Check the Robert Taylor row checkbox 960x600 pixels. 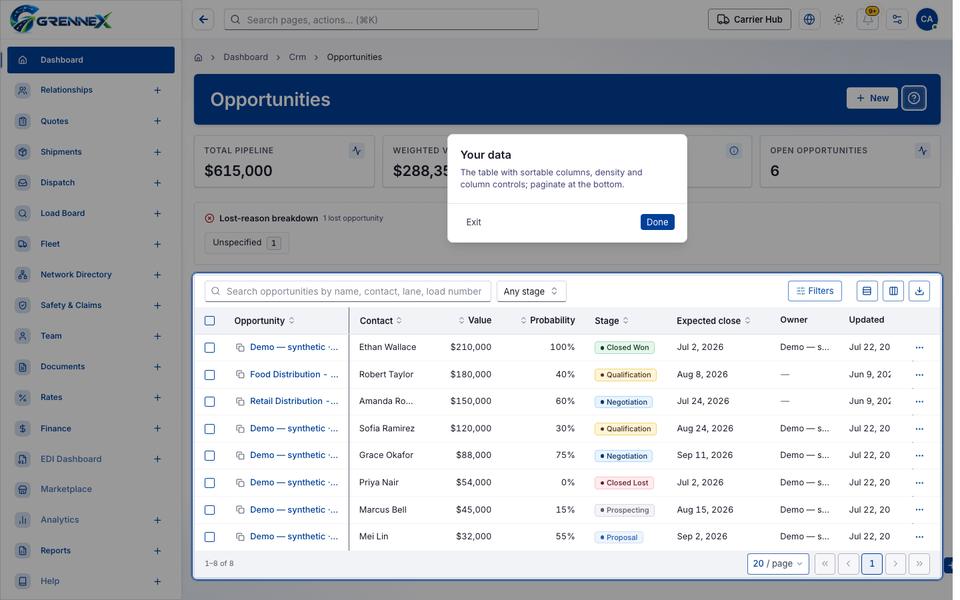pyautogui.click(x=210, y=375)
